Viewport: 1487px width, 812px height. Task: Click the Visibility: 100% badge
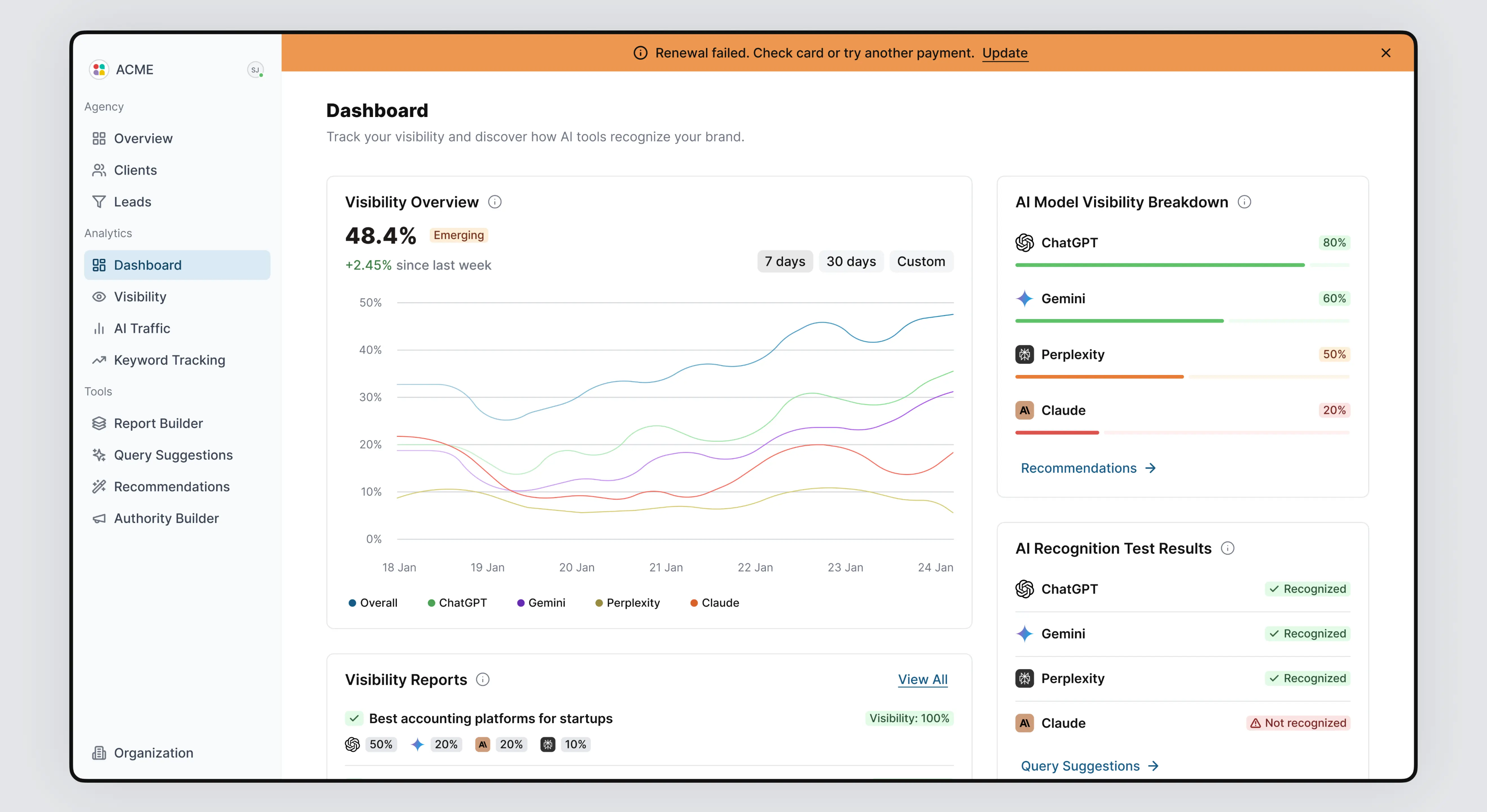point(909,718)
